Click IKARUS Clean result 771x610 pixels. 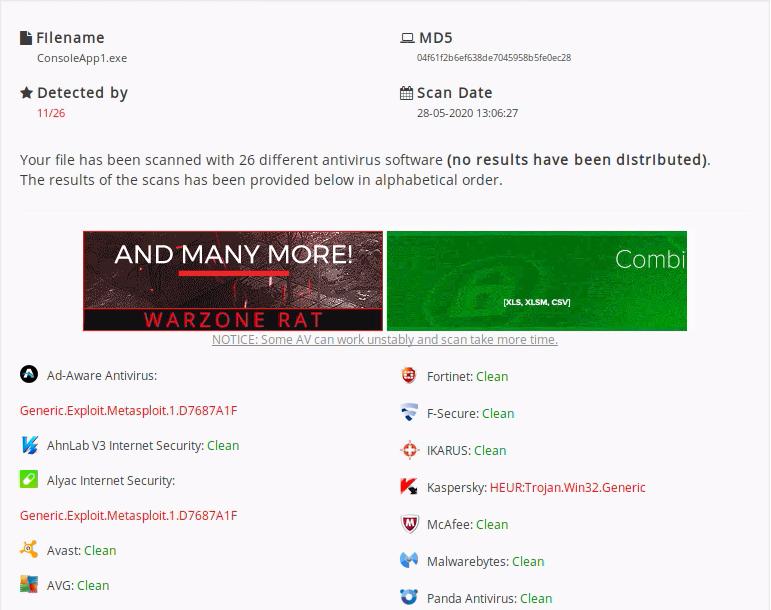click(490, 450)
